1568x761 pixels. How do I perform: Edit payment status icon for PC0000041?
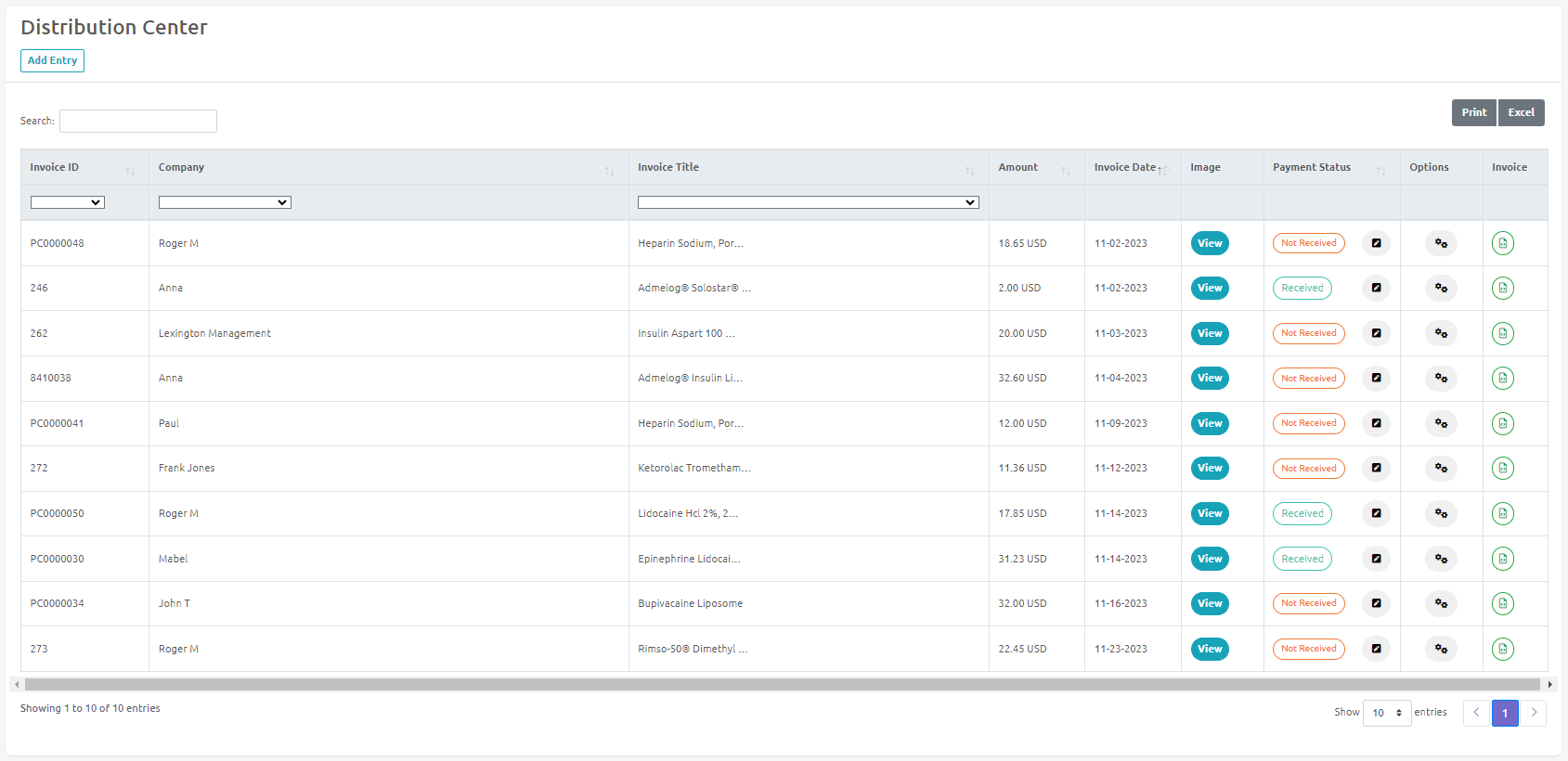tap(1376, 423)
